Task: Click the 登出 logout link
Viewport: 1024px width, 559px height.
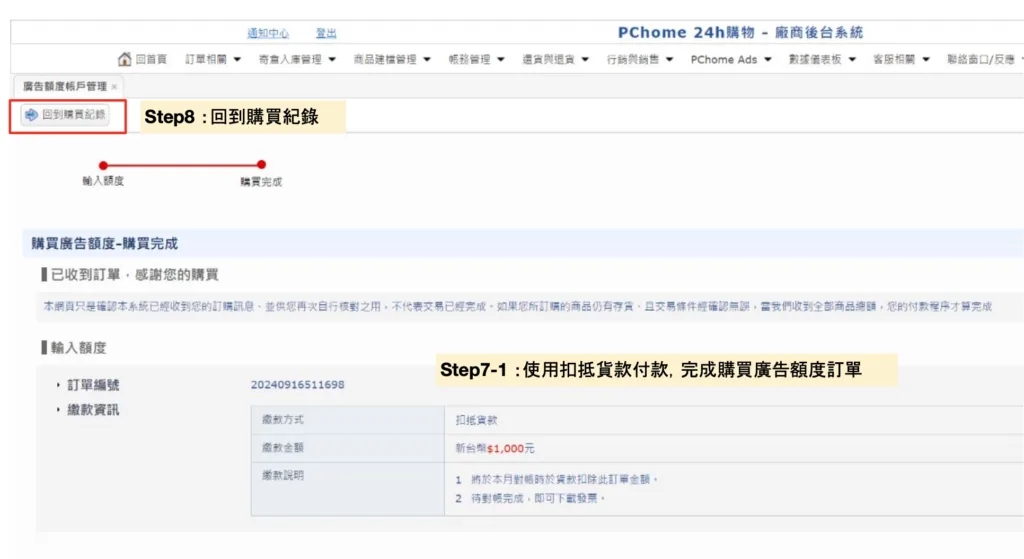Action: 326,33
